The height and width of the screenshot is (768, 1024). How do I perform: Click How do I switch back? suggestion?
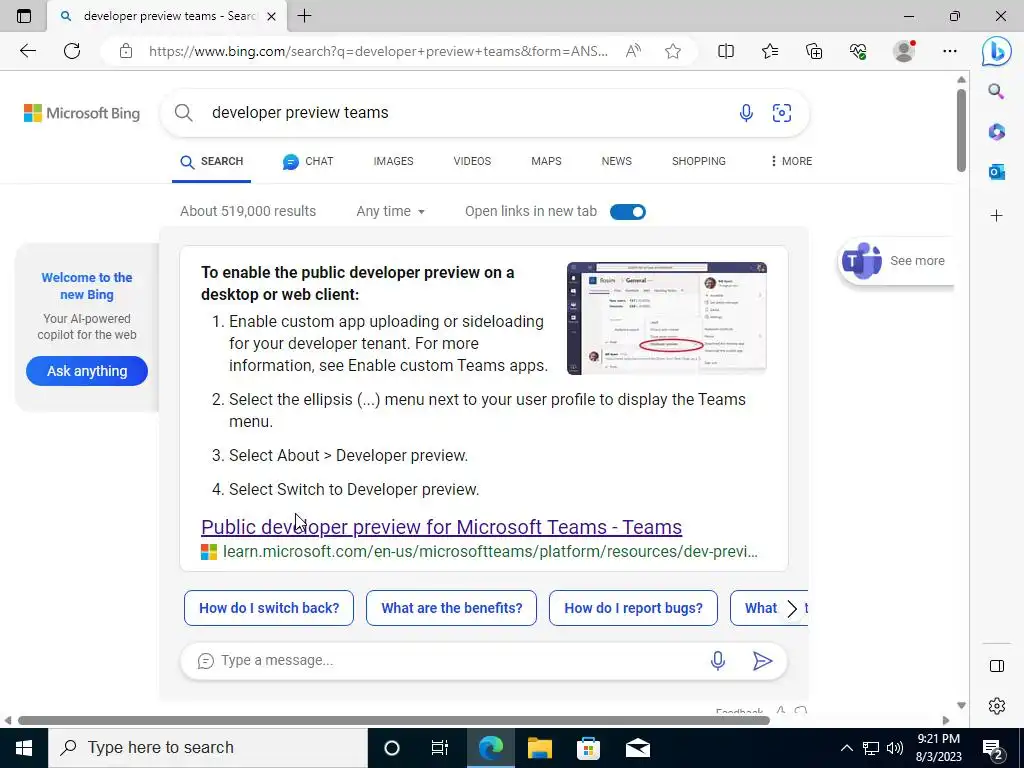[269, 608]
